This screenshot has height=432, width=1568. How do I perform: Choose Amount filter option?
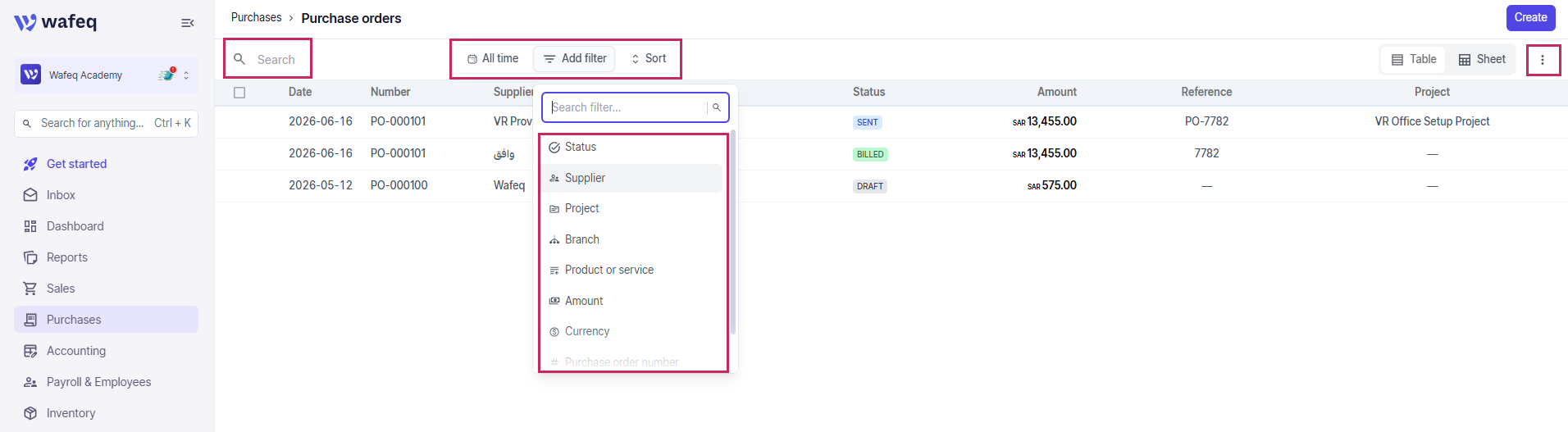pos(631,301)
